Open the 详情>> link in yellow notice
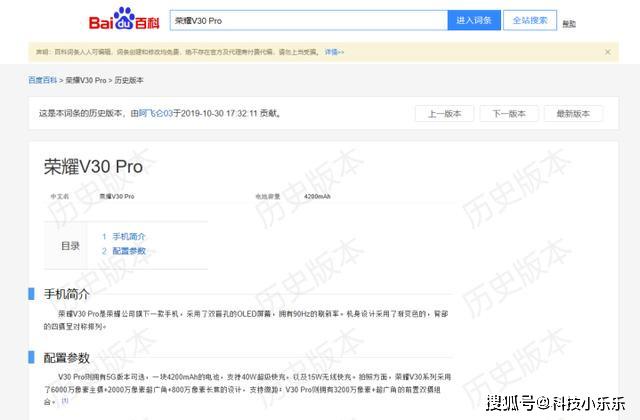Viewport: 640px width, 420px height. (334, 52)
